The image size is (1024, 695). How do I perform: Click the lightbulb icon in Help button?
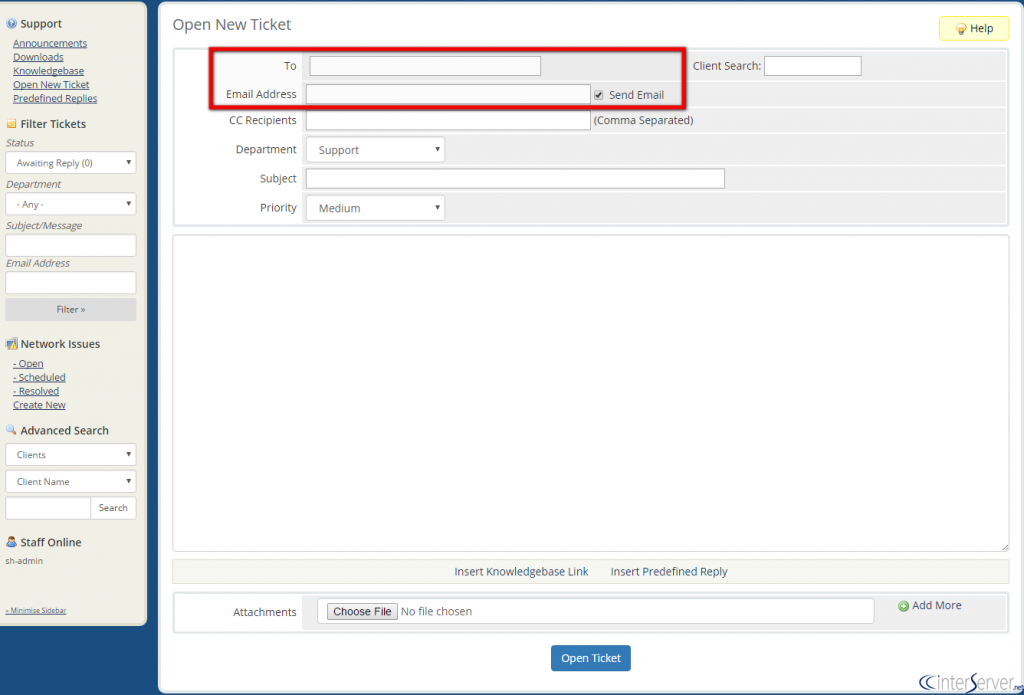pyautogui.click(x=961, y=29)
